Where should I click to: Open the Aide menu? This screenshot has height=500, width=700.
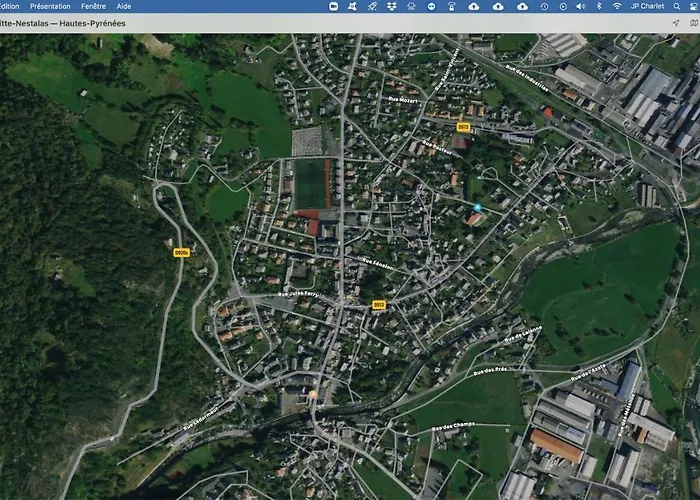(124, 6)
